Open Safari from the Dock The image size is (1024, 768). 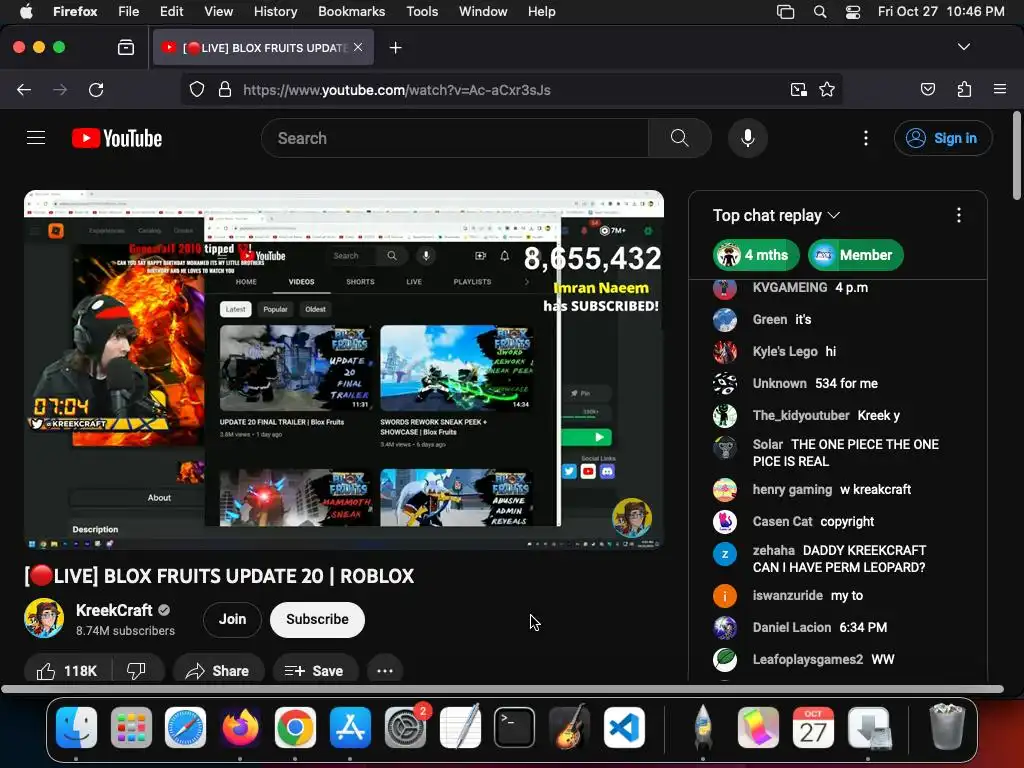point(185,727)
